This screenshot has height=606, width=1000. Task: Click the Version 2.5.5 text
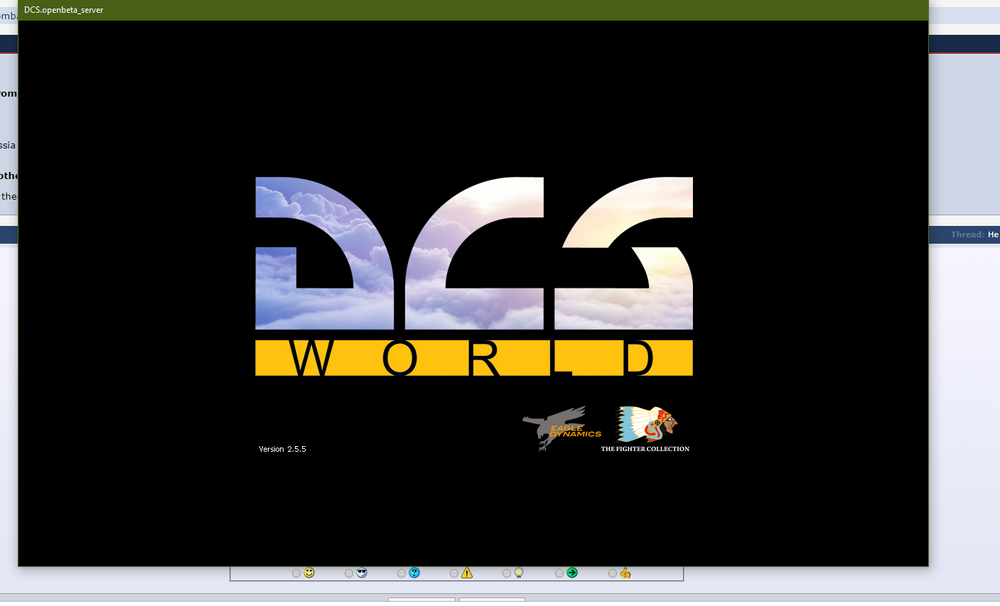[x=283, y=449]
